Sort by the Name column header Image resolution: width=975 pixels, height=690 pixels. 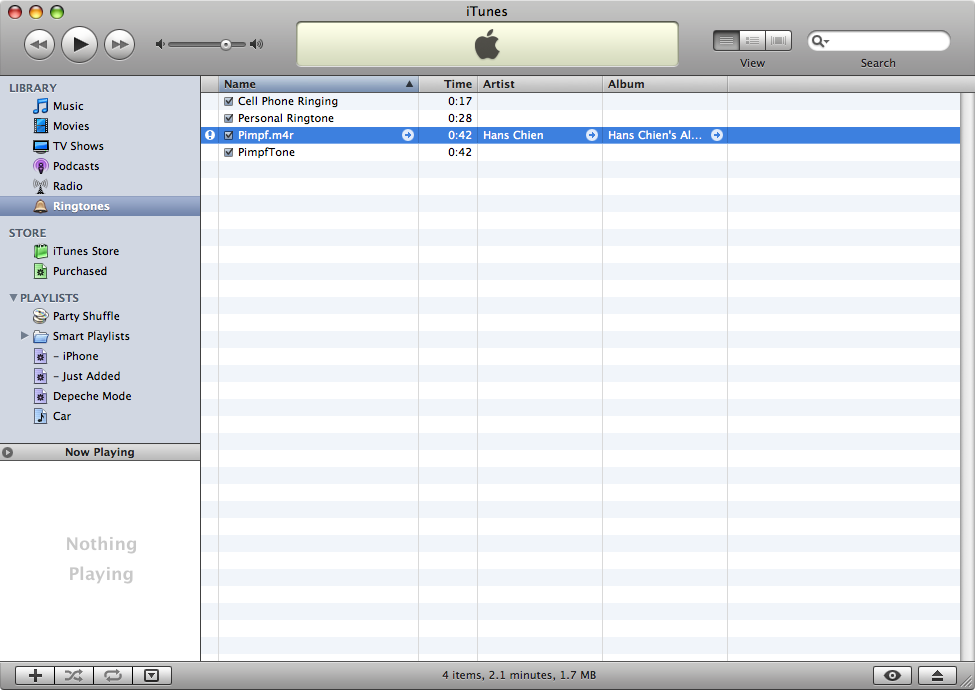tap(319, 84)
